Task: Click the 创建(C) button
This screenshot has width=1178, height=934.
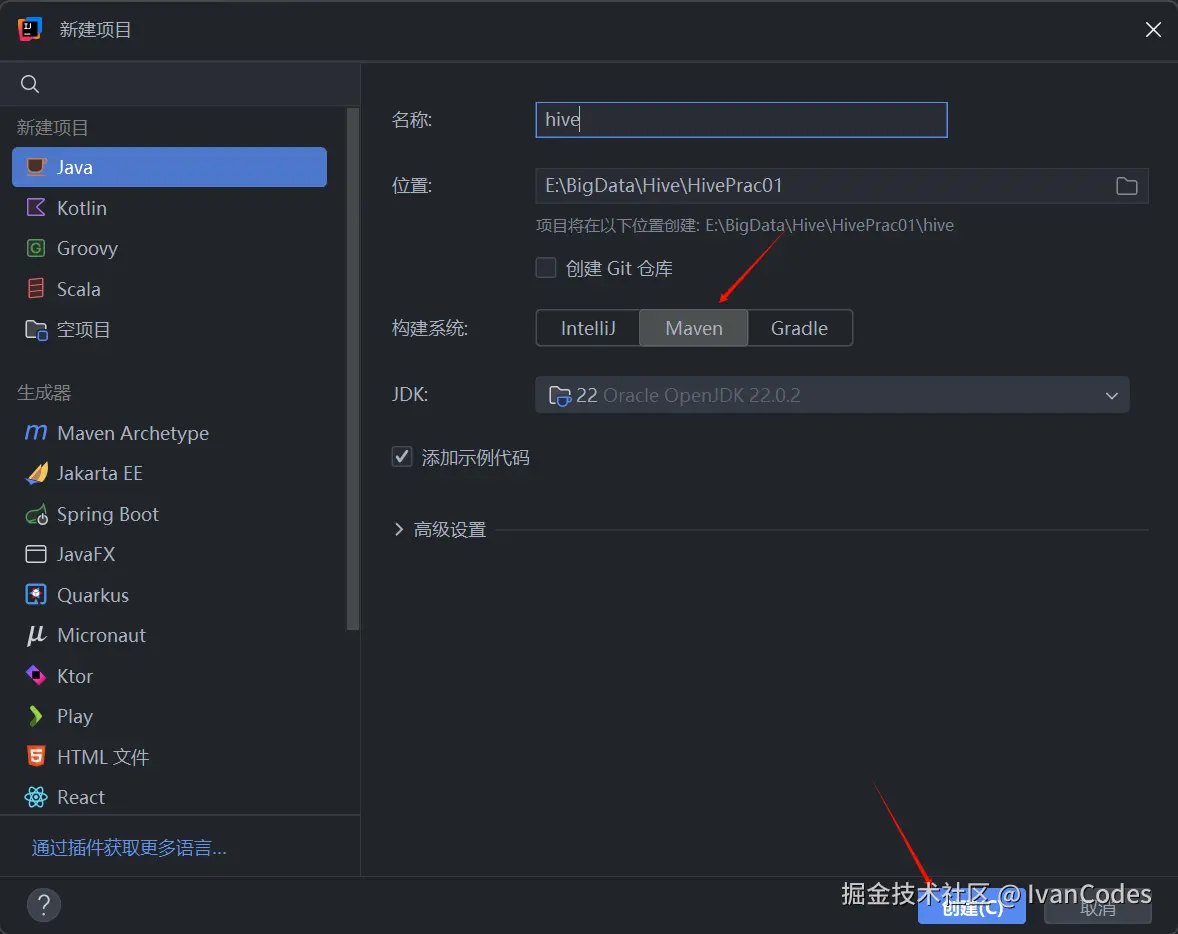Action: tap(971, 906)
